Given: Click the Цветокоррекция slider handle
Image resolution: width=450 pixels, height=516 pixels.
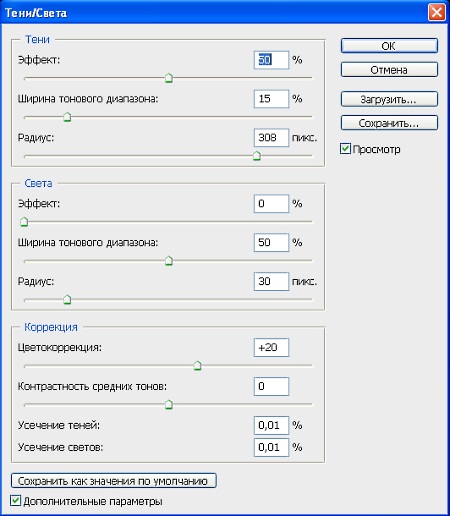Looking at the screenshot, I should (198, 365).
